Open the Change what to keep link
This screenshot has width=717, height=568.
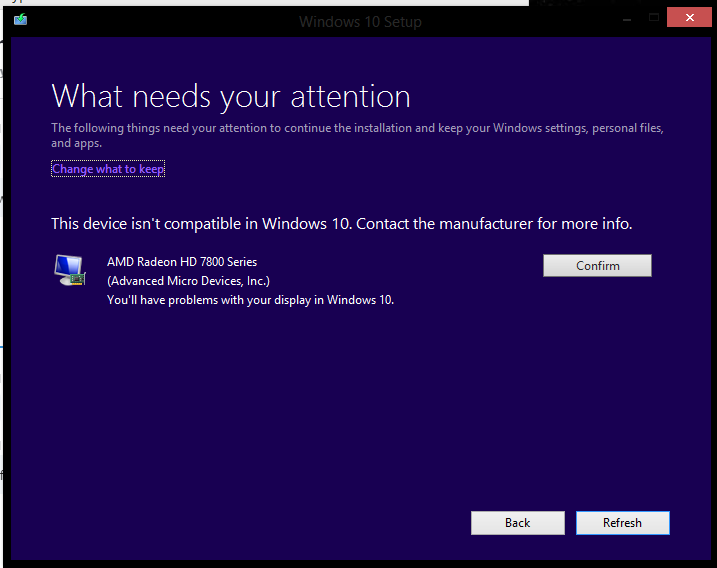pyautogui.click(x=108, y=169)
